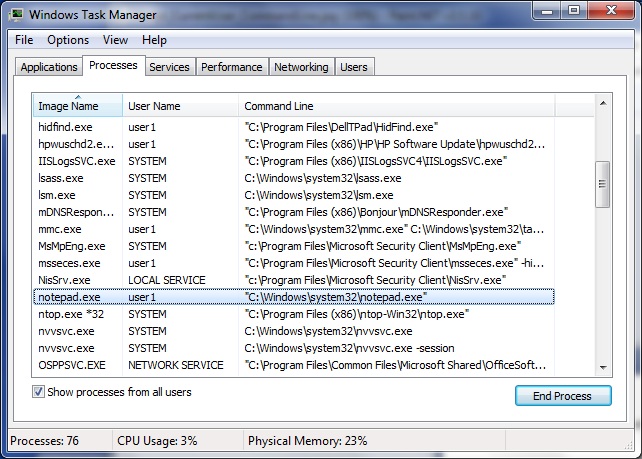The width and height of the screenshot is (642, 459).
Task: Click the Task Manager title bar icon
Action: 17,15
